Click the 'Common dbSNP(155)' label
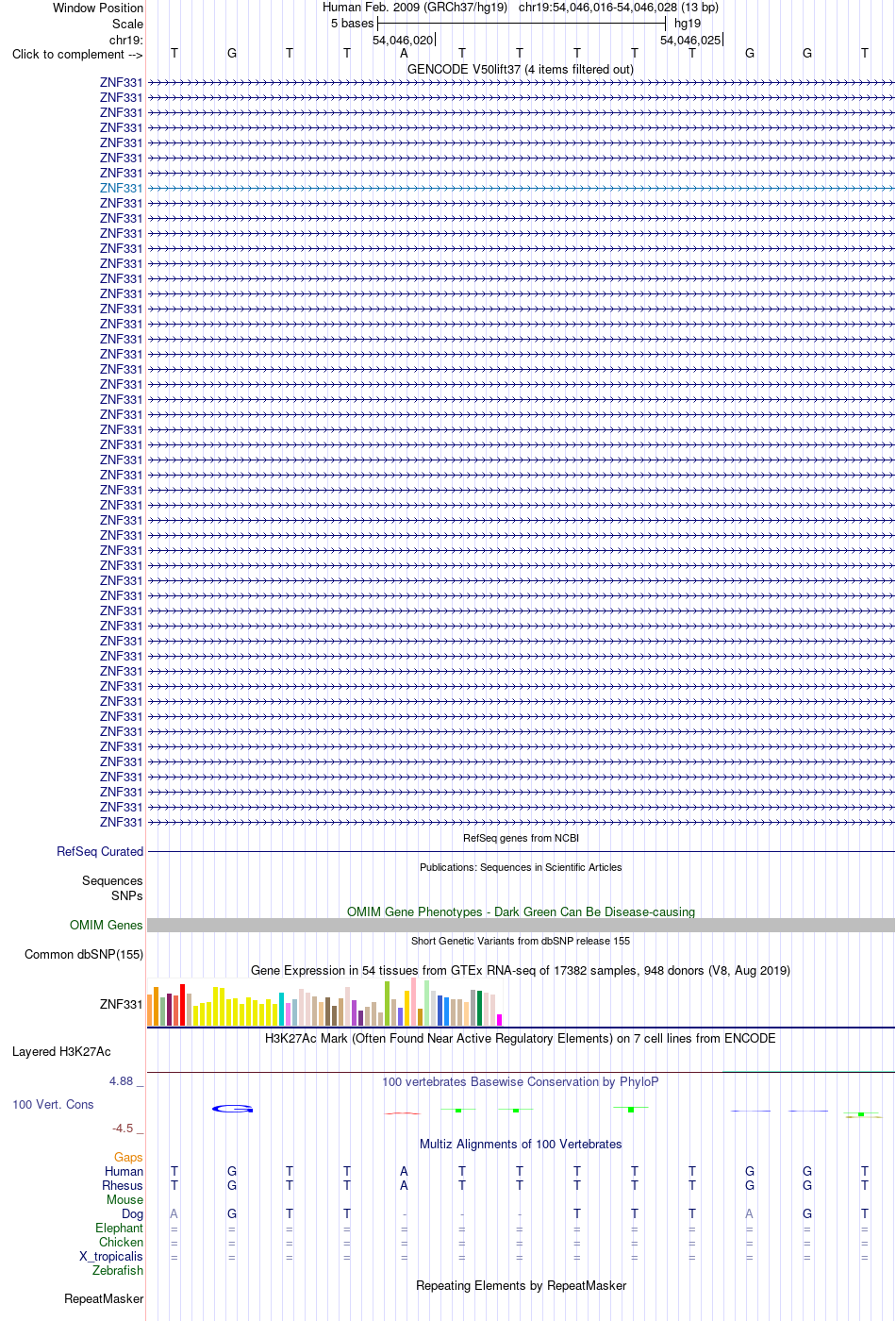This screenshot has height=1321, width=896. [84, 954]
